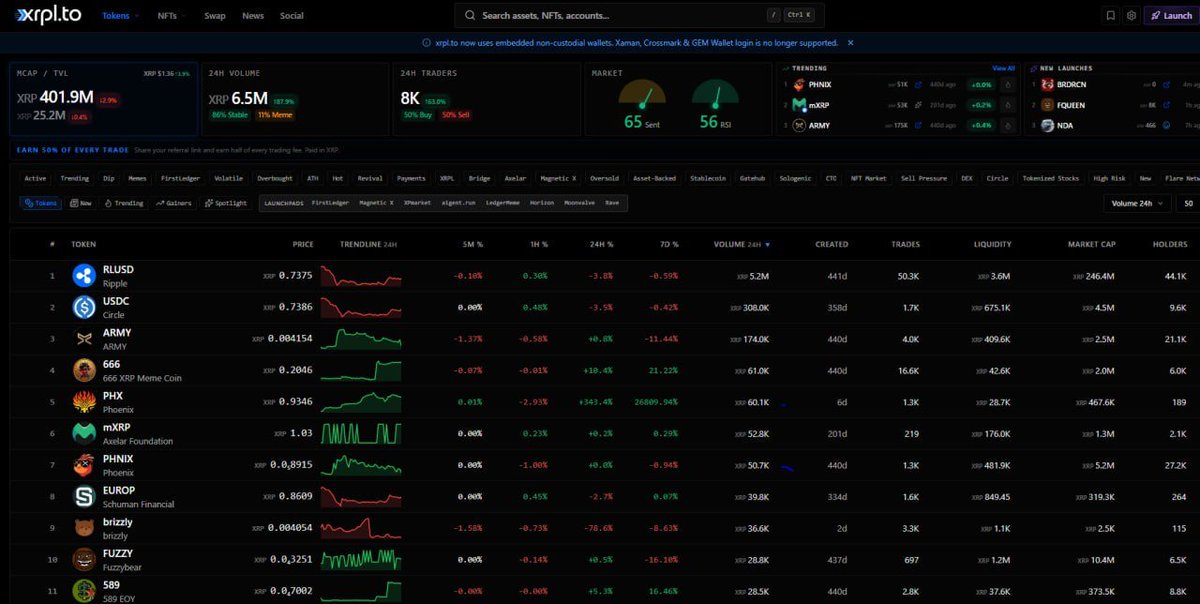
Task: Click the Launch button
Action: (1170, 16)
